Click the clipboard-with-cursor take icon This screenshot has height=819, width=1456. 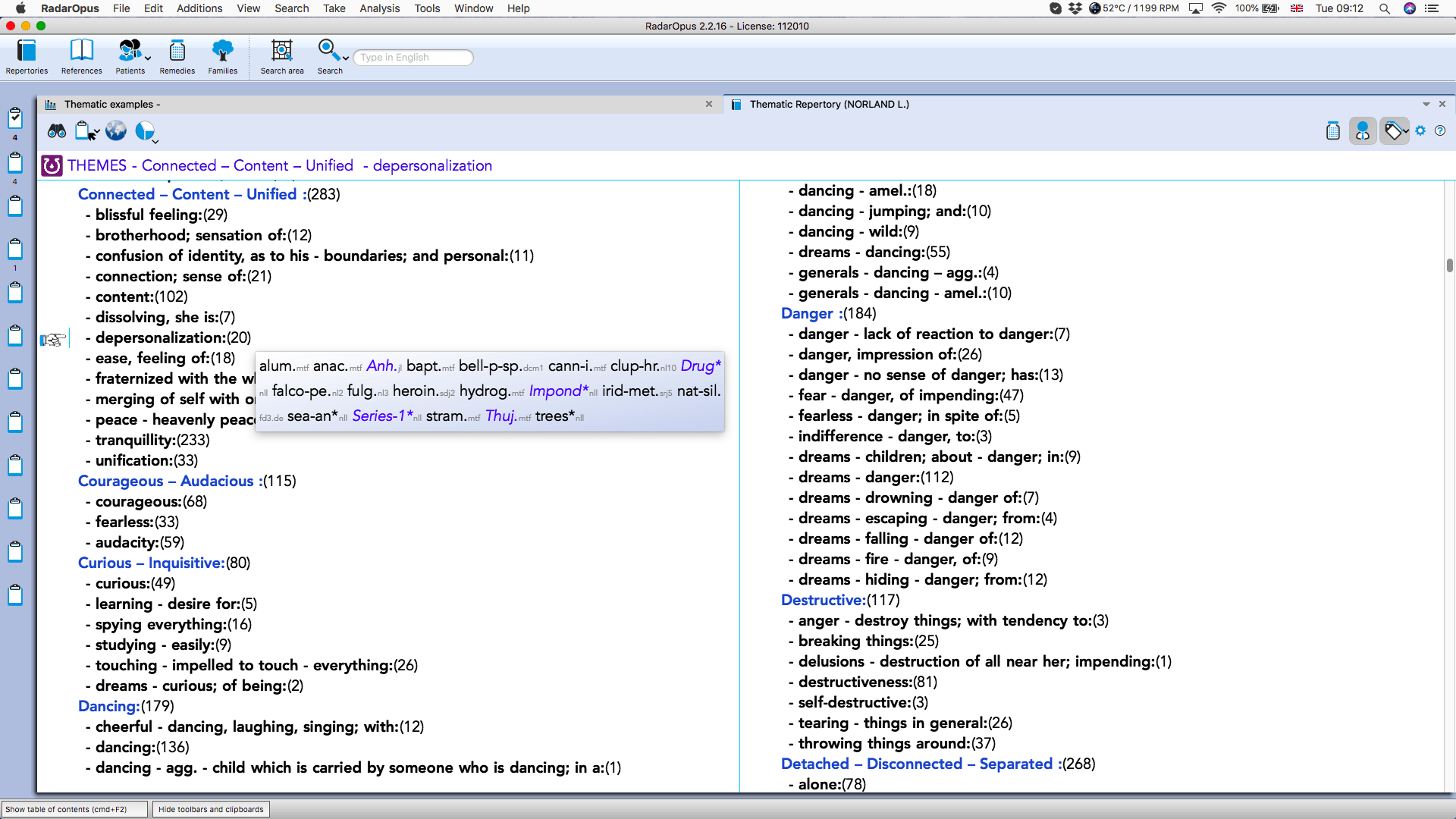tap(84, 131)
